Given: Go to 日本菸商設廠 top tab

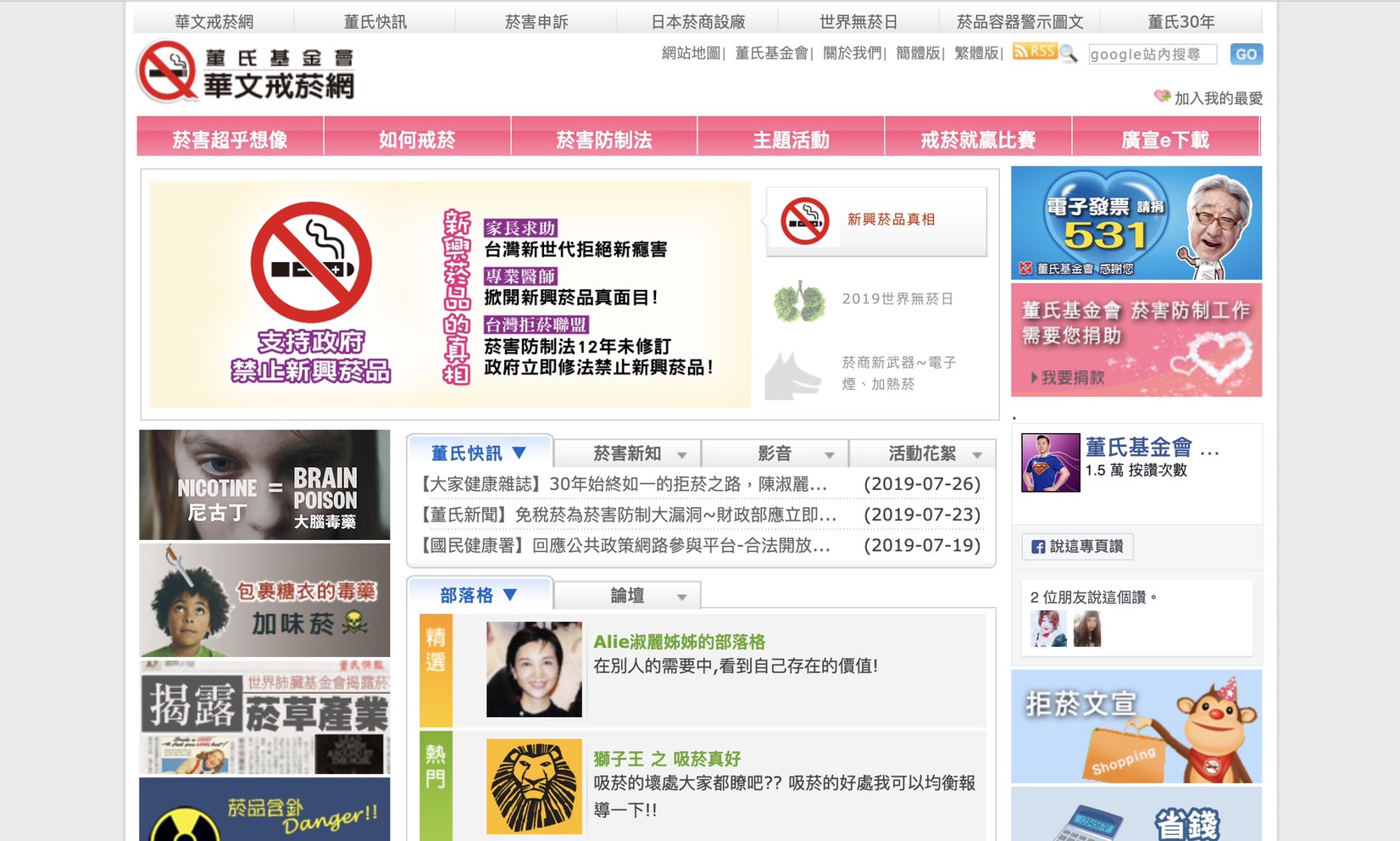Looking at the screenshot, I should [x=697, y=21].
